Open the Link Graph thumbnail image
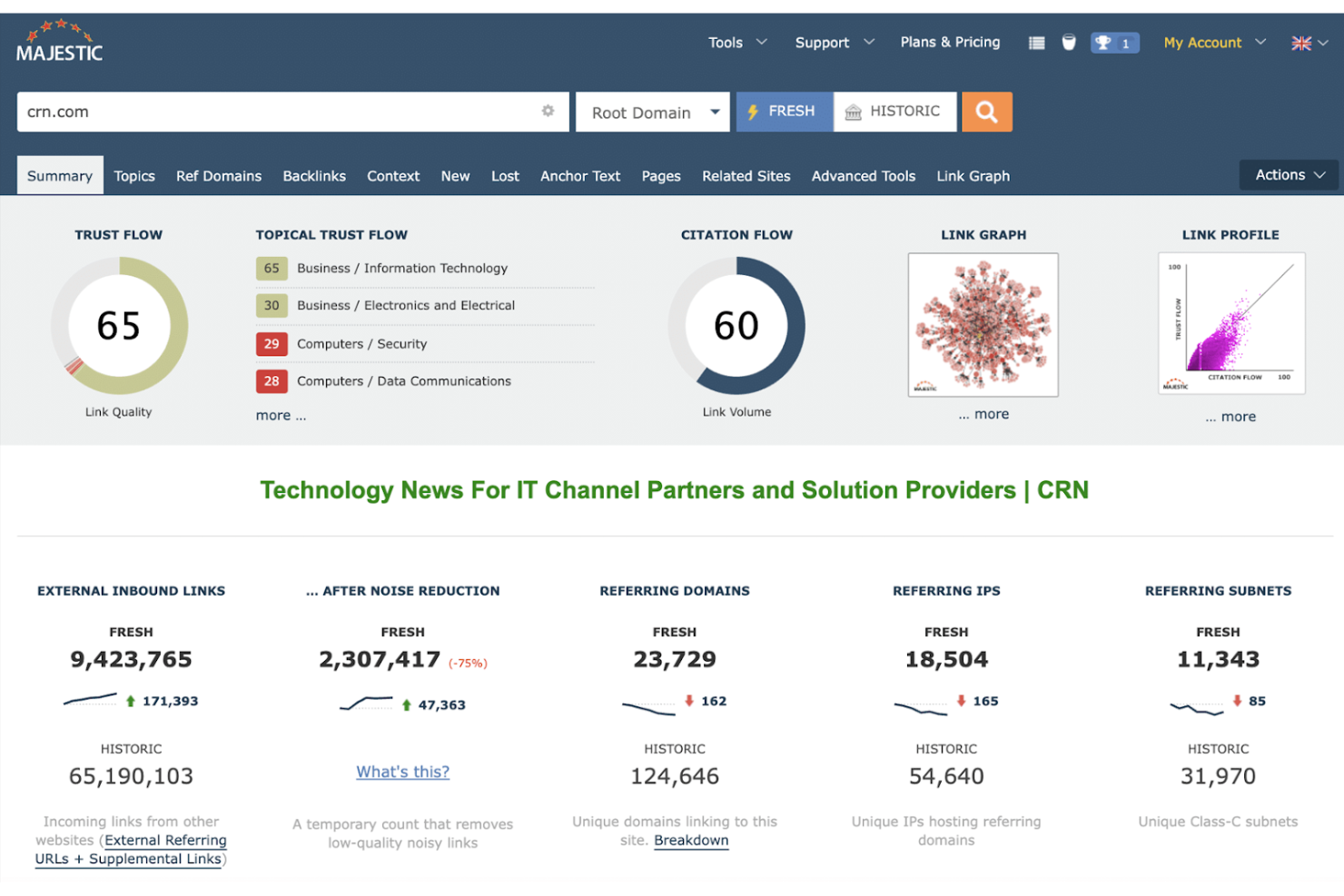 pos(983,324)
